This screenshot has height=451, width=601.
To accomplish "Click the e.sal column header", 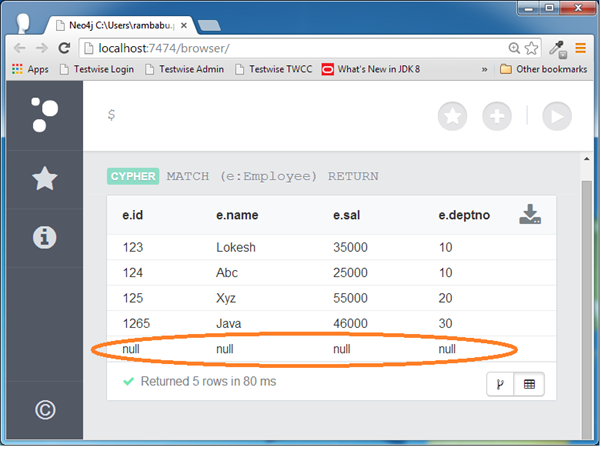I will [x=346, y=215].
